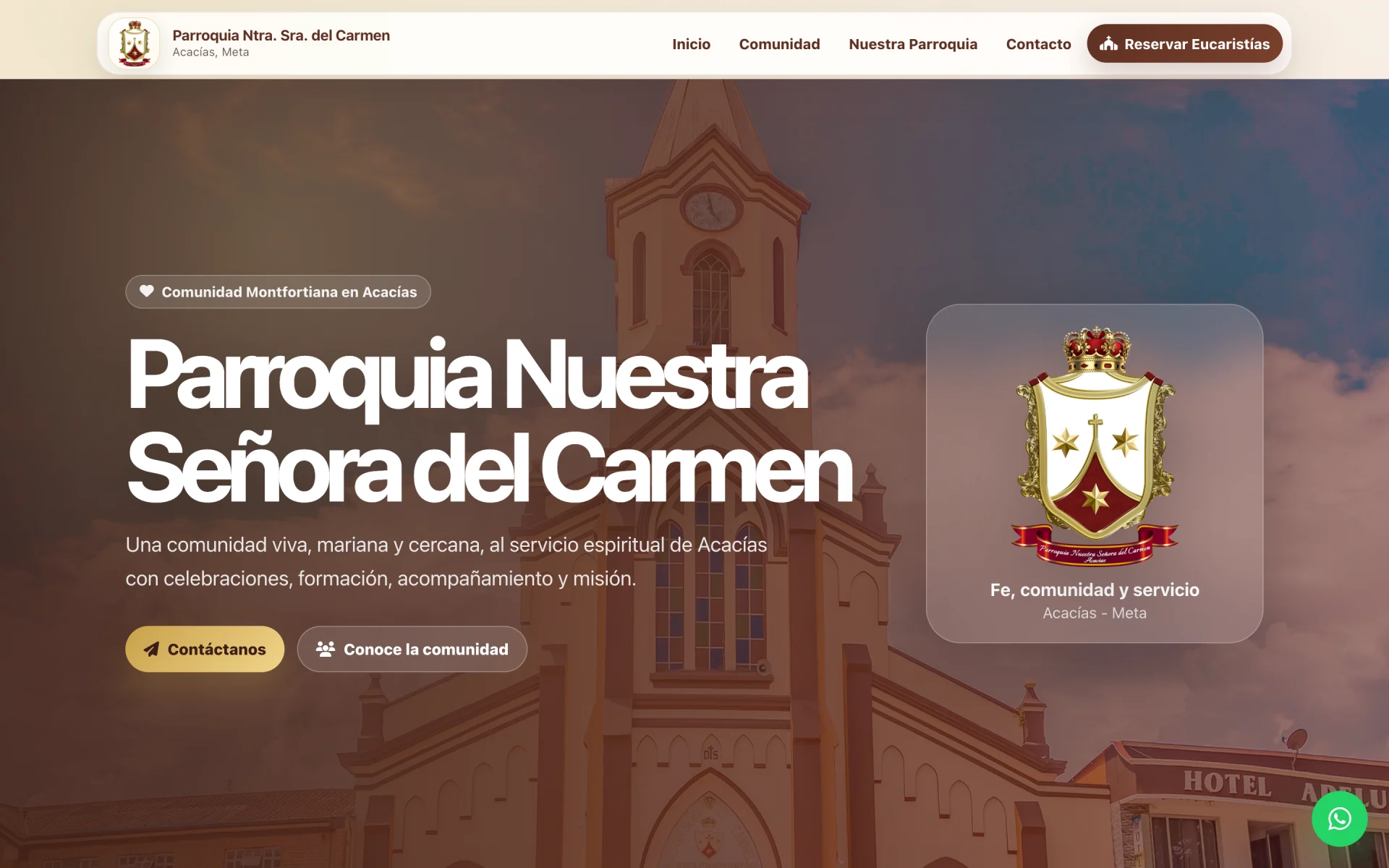
Task: Click the Contáctanos button
Action: click(x=205, y=649)
